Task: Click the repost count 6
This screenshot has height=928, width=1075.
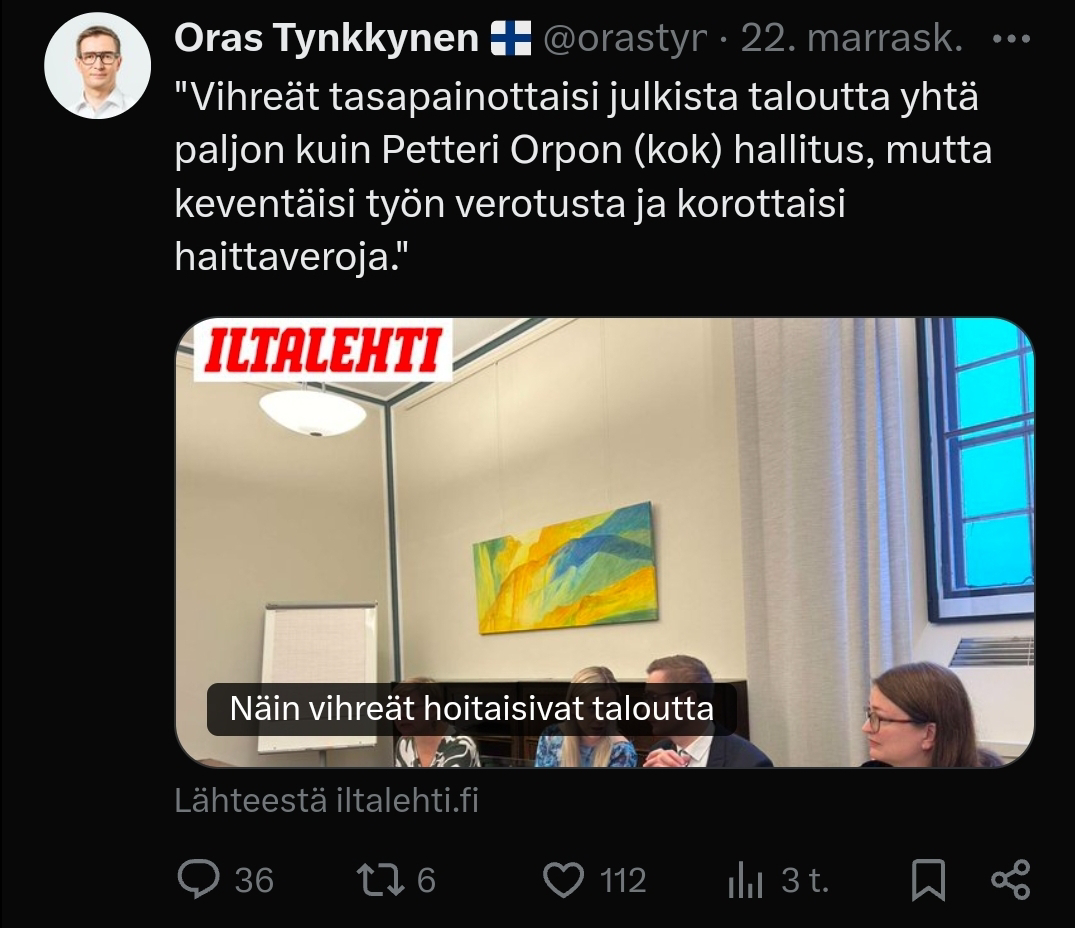Action: 426,881
